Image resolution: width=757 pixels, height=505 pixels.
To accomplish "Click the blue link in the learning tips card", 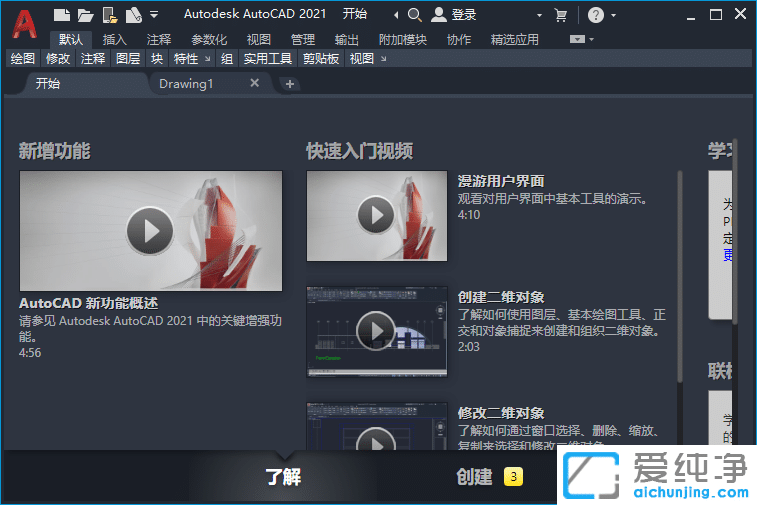I will click(728, 255).
